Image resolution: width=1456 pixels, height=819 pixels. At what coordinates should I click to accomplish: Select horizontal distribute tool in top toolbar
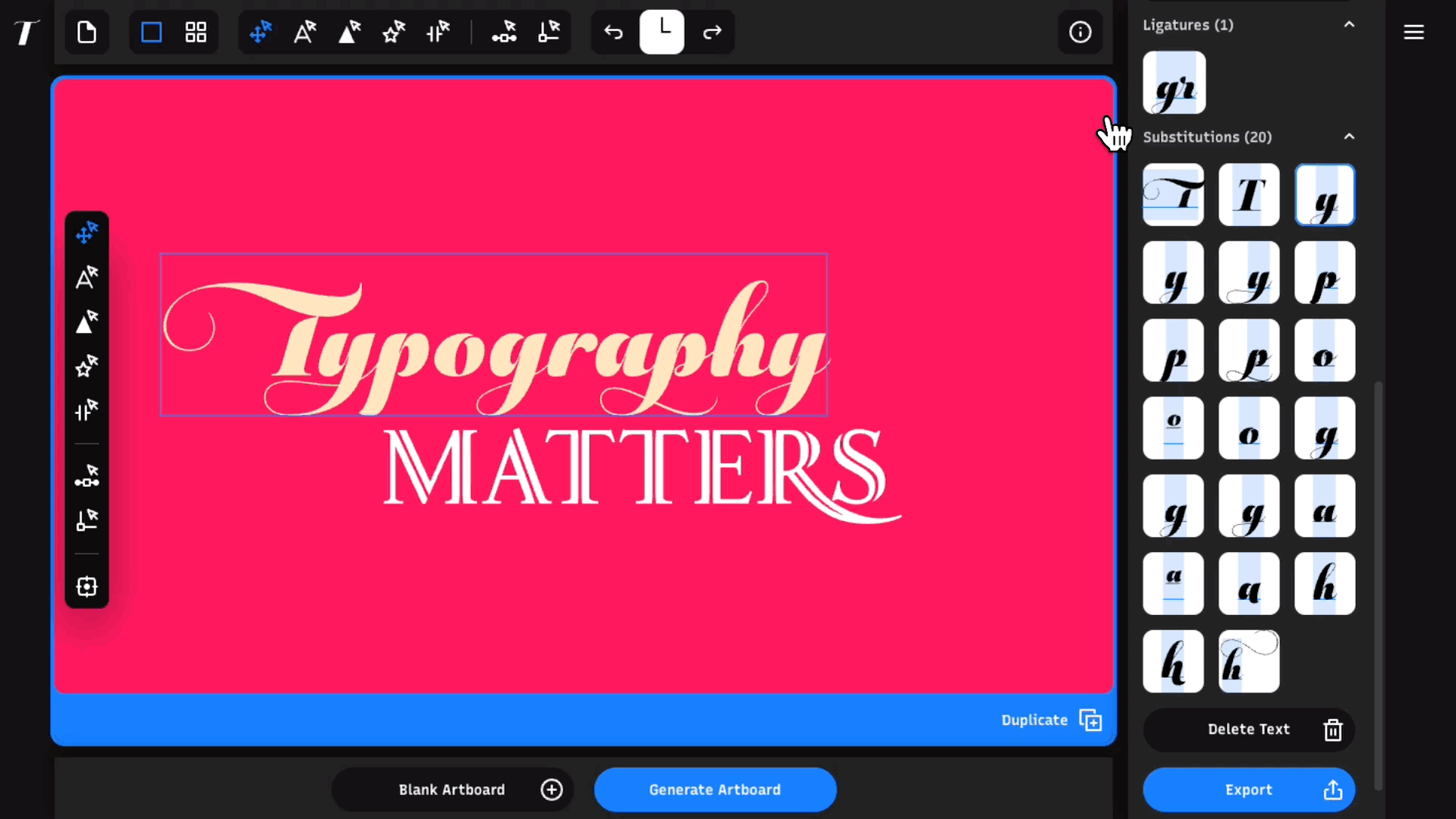coord(504,32)
